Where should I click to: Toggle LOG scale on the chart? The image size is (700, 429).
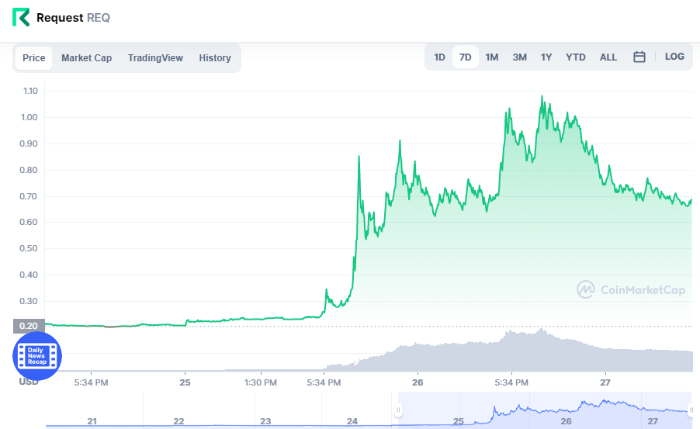[x=674, y=57]
